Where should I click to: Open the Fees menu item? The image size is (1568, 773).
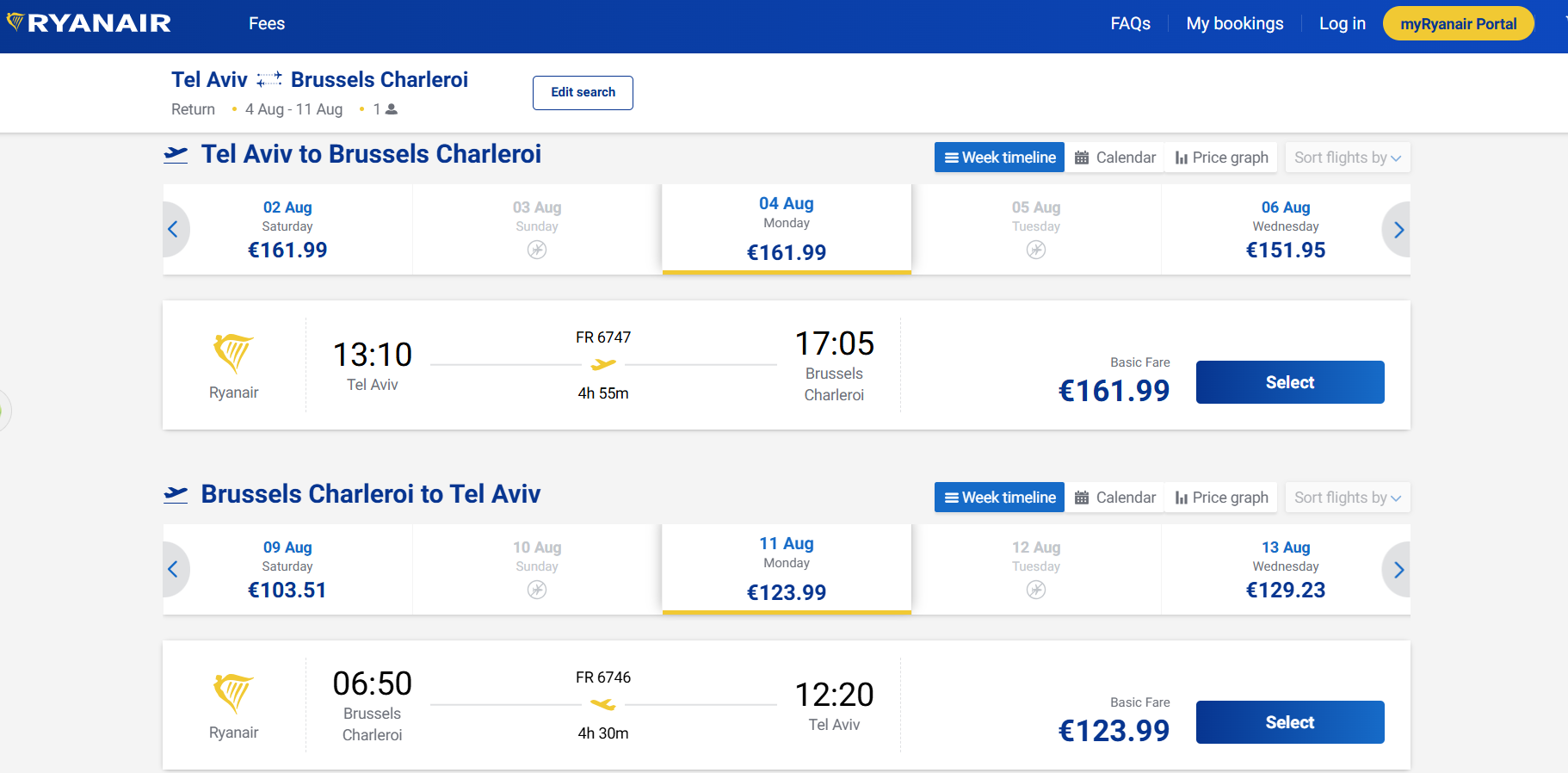[x=267, y=24]
